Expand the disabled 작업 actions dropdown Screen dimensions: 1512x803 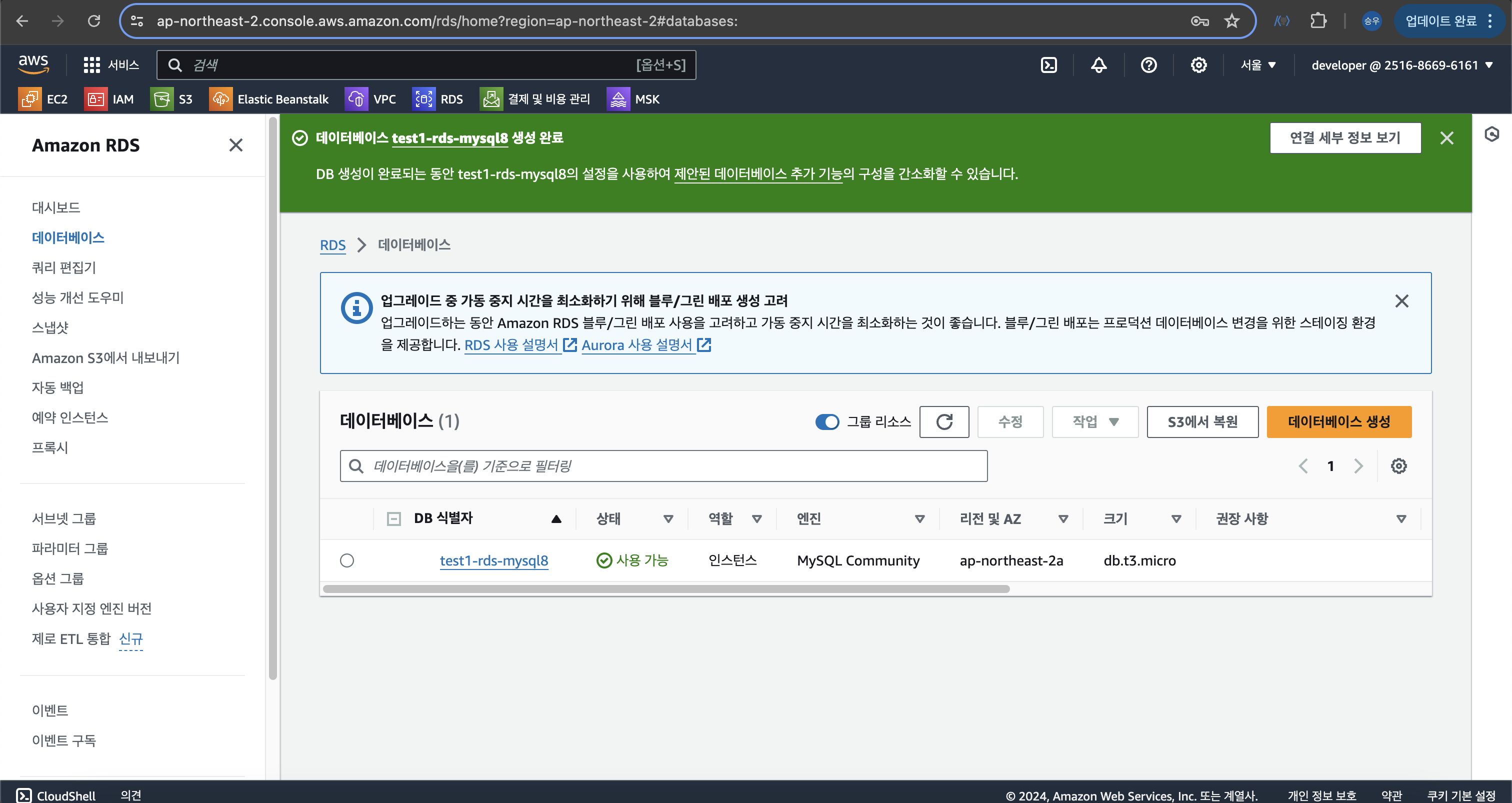click(x=1094, y=421)
